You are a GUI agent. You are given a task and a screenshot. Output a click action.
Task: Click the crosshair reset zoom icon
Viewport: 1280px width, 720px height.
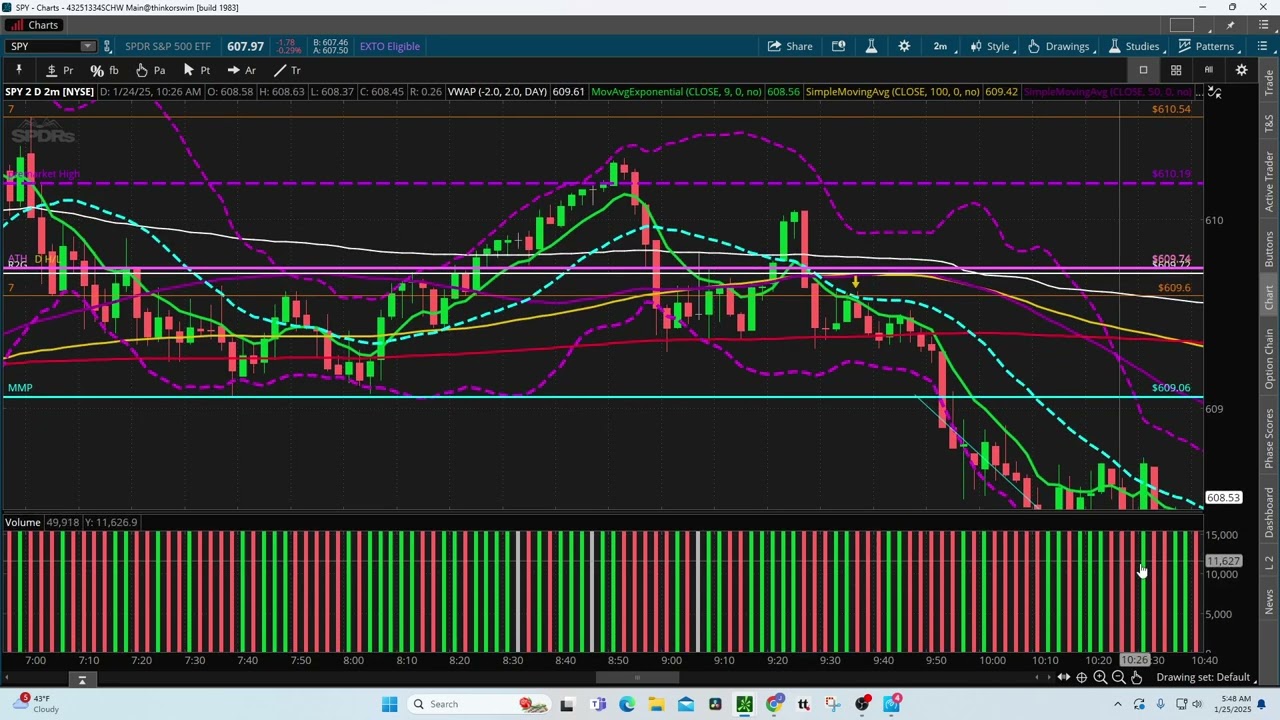point(1081,677)
